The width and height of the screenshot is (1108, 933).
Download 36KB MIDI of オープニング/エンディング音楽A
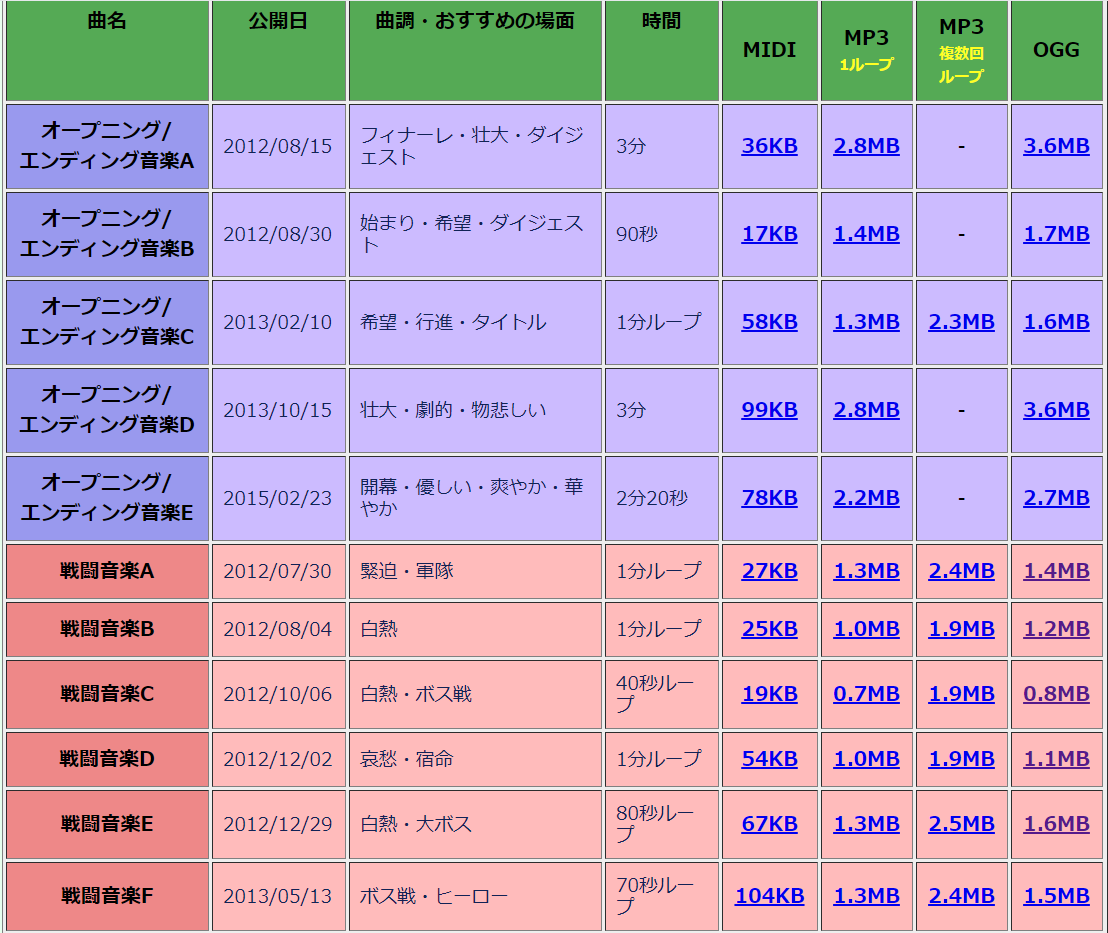[770, 146]
